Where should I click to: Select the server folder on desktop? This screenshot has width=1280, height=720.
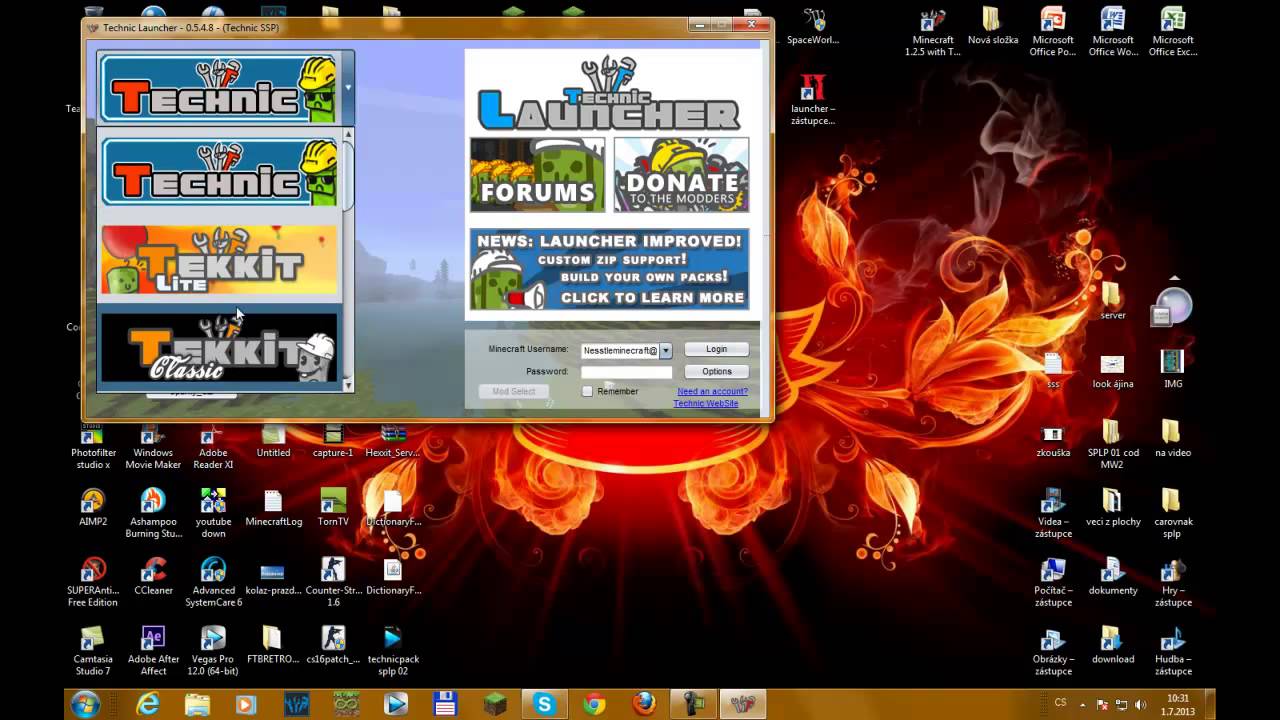[1112, 301]
